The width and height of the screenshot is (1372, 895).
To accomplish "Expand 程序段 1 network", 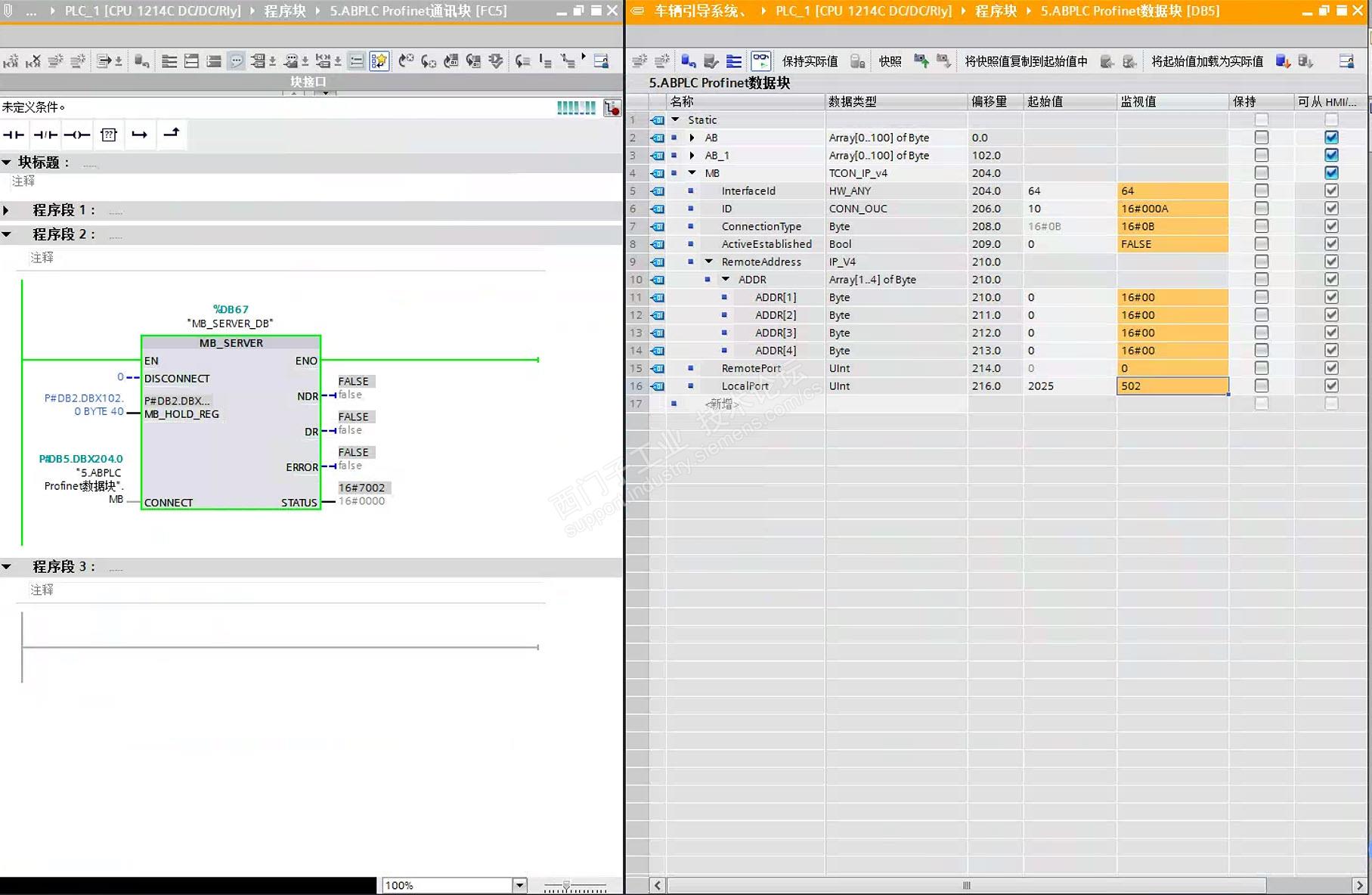I will click(6, 210).
